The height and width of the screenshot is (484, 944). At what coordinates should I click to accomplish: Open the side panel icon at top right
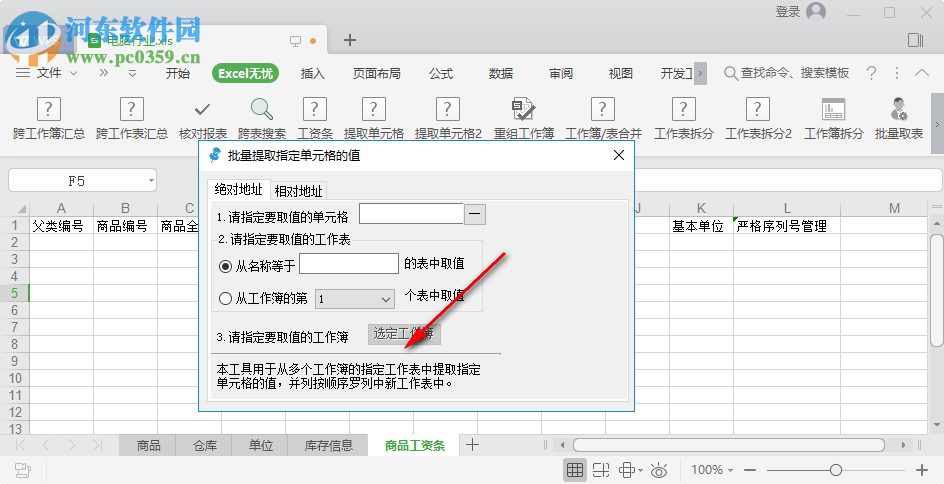tap(916, 40)
